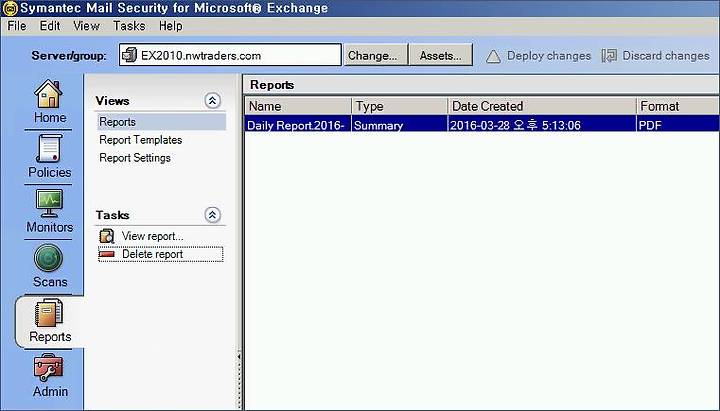Screen dimensions: 720x411
Task: Open the Home section in sidebar
Action: click(x=50, y=101)
